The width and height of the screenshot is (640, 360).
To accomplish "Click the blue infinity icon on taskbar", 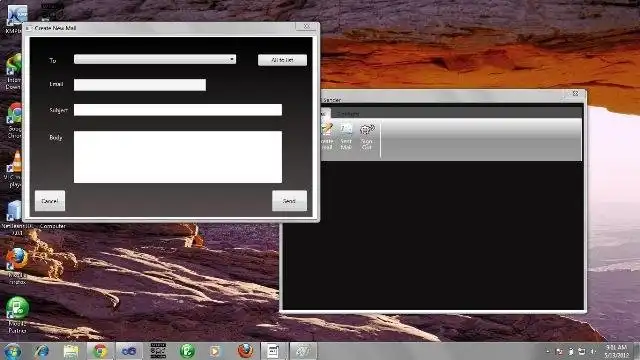I will (x=129, y=351).
